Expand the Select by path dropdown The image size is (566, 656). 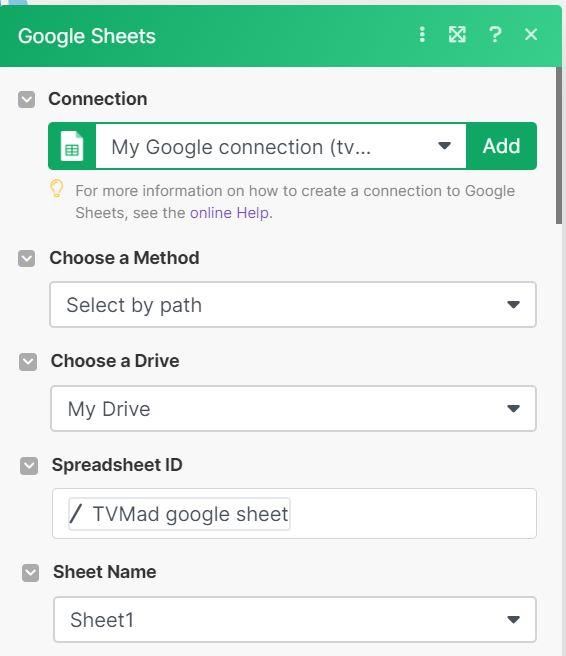tap(293, 305)
